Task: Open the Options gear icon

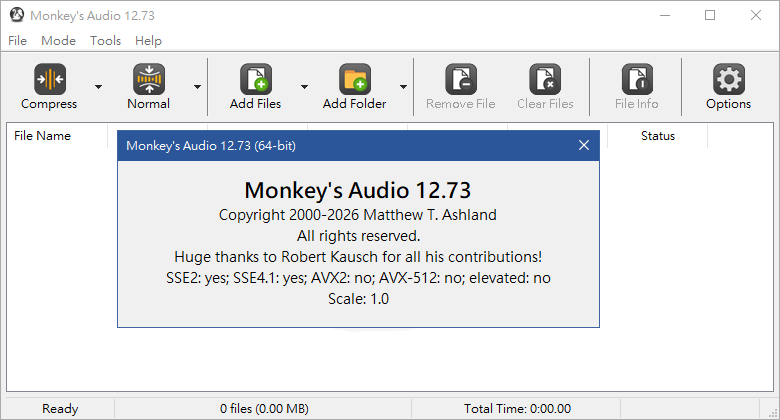Action: 728,79
